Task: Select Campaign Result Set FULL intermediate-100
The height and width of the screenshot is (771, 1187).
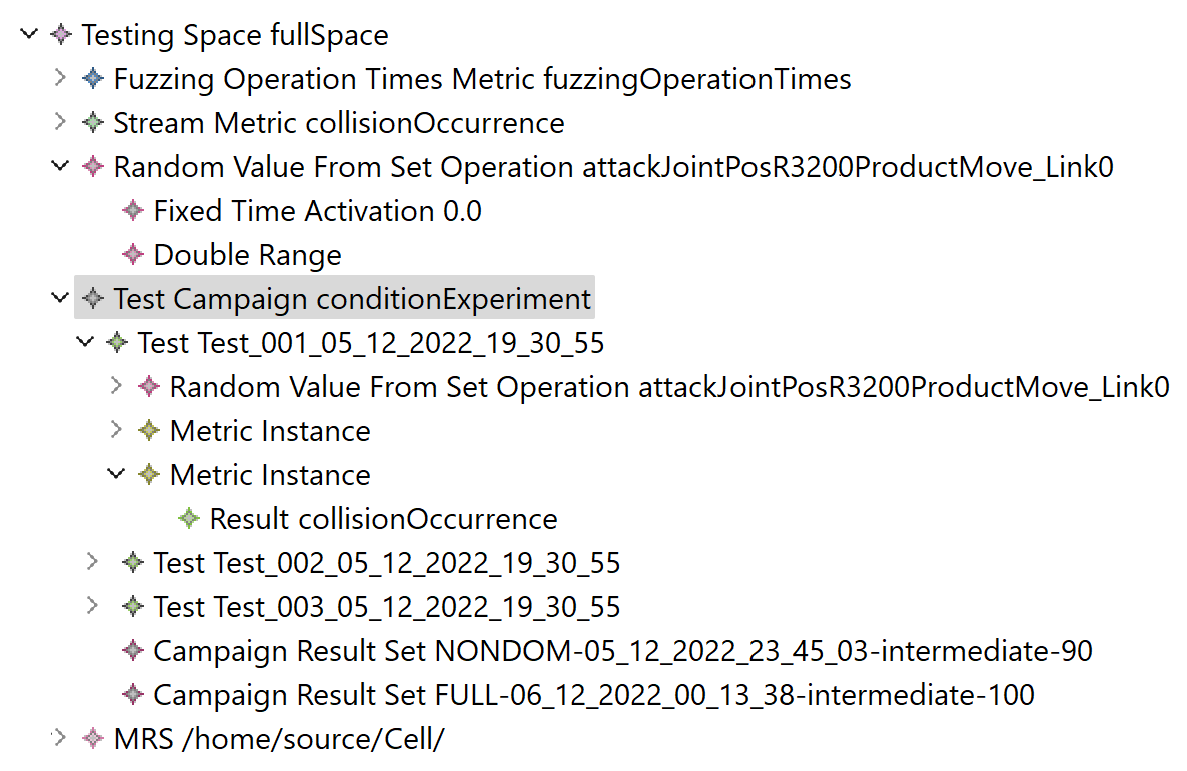Action: coord(593,695)
